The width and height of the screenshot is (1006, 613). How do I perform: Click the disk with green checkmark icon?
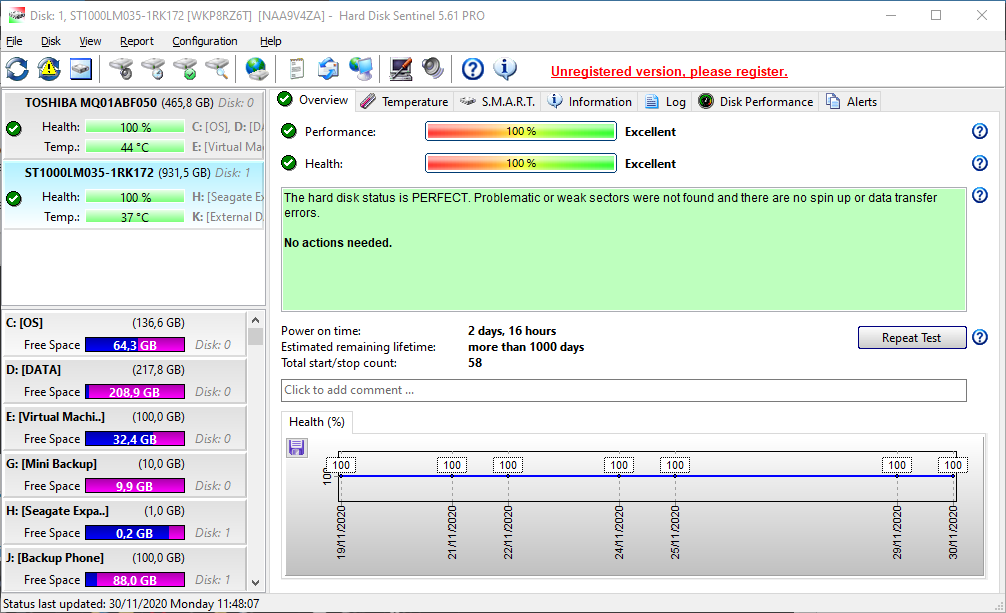(x=186, y=69)
